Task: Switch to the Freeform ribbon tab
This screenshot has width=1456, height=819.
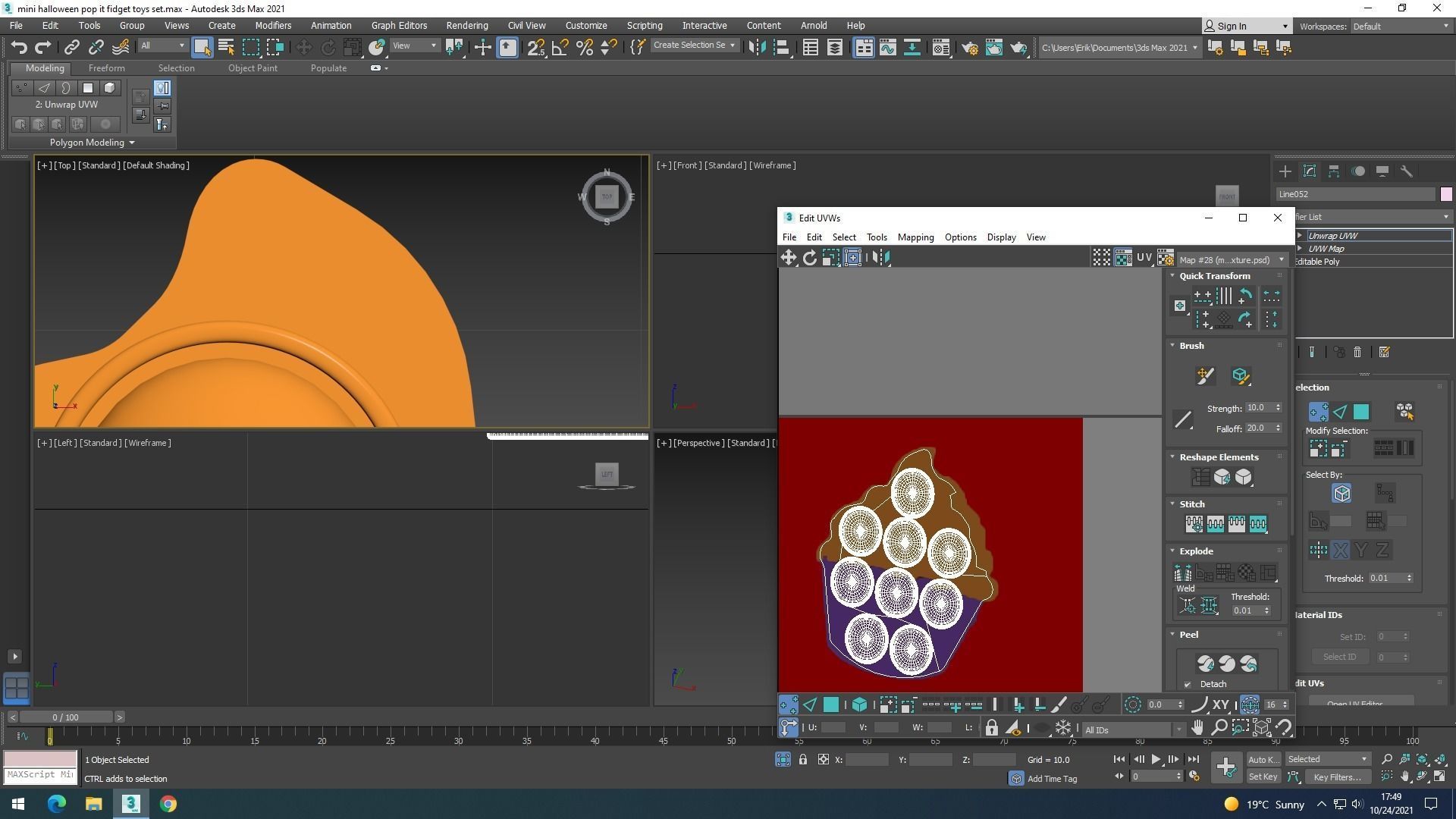Action: (x=106, y=68)
